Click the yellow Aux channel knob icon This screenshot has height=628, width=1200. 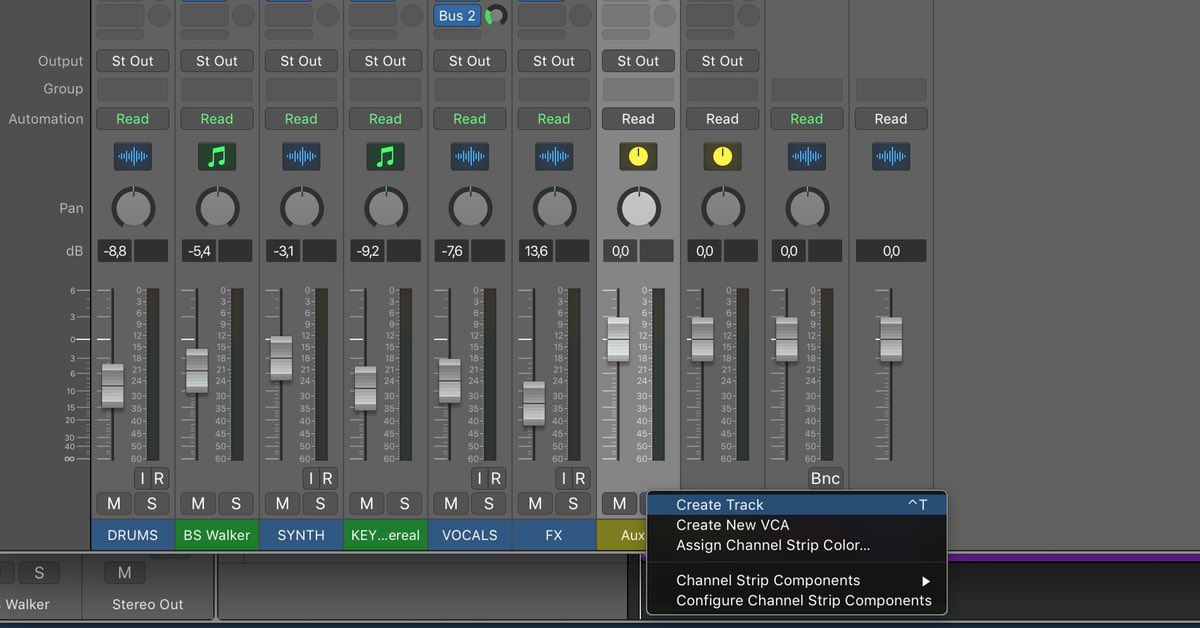tap(638, 156)
